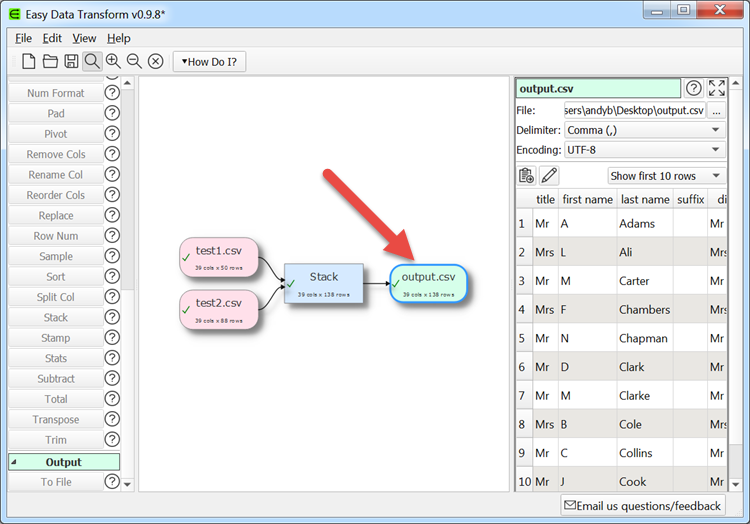Click the Open folder toolbar icon

[x=50, y=61]
